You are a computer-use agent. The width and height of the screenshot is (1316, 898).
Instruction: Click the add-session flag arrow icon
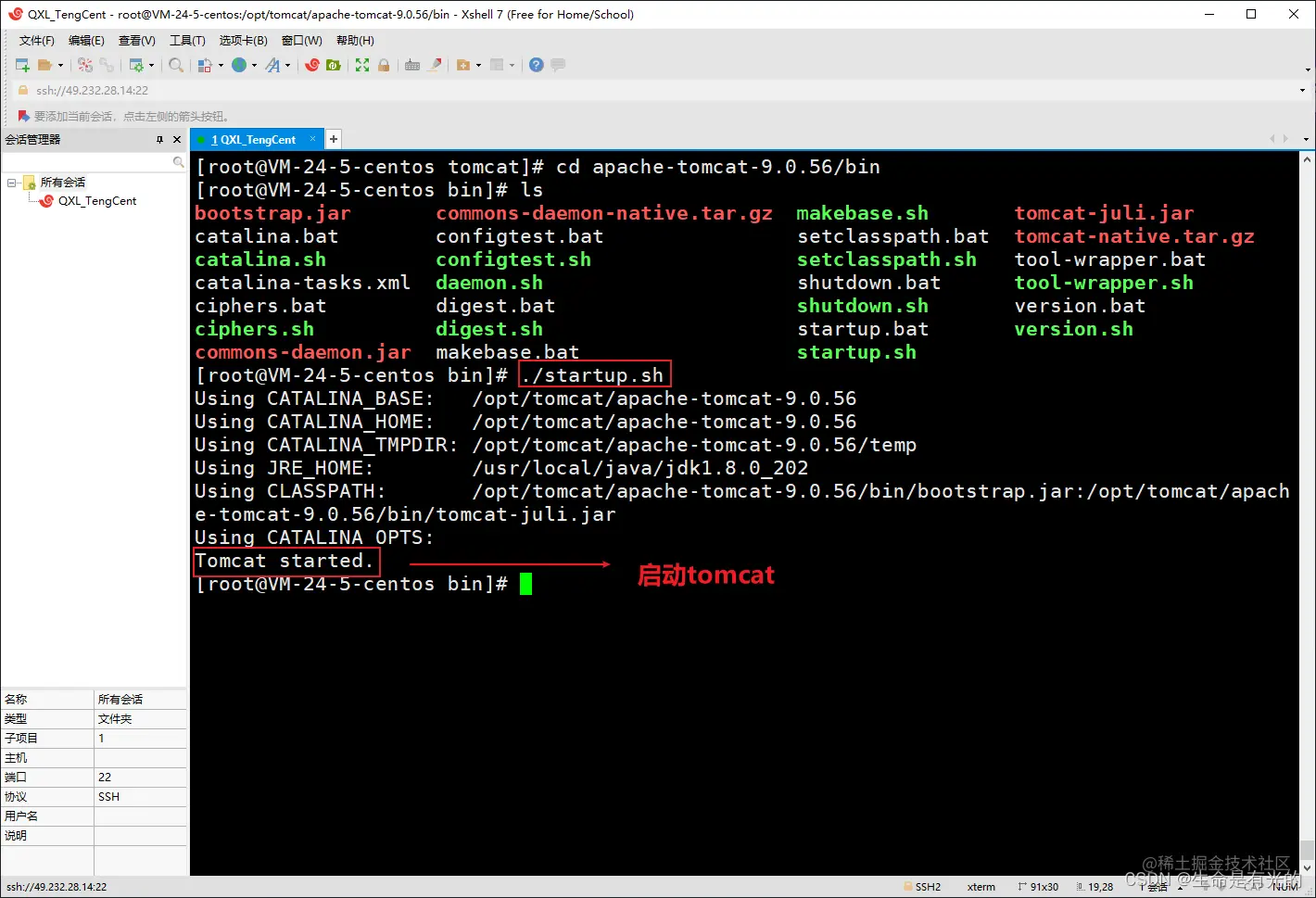pyautogui.click(x=24, y=116)
